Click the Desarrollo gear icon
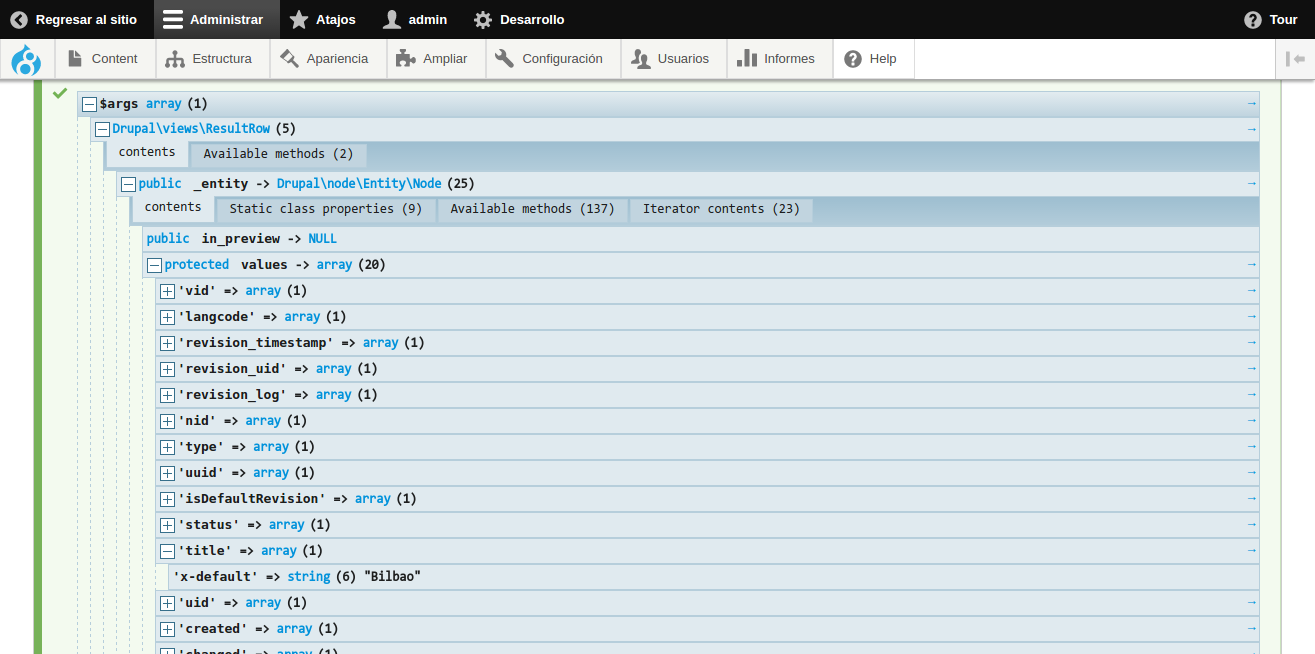This screenshot has width=1315, height=654. [483, 20]
